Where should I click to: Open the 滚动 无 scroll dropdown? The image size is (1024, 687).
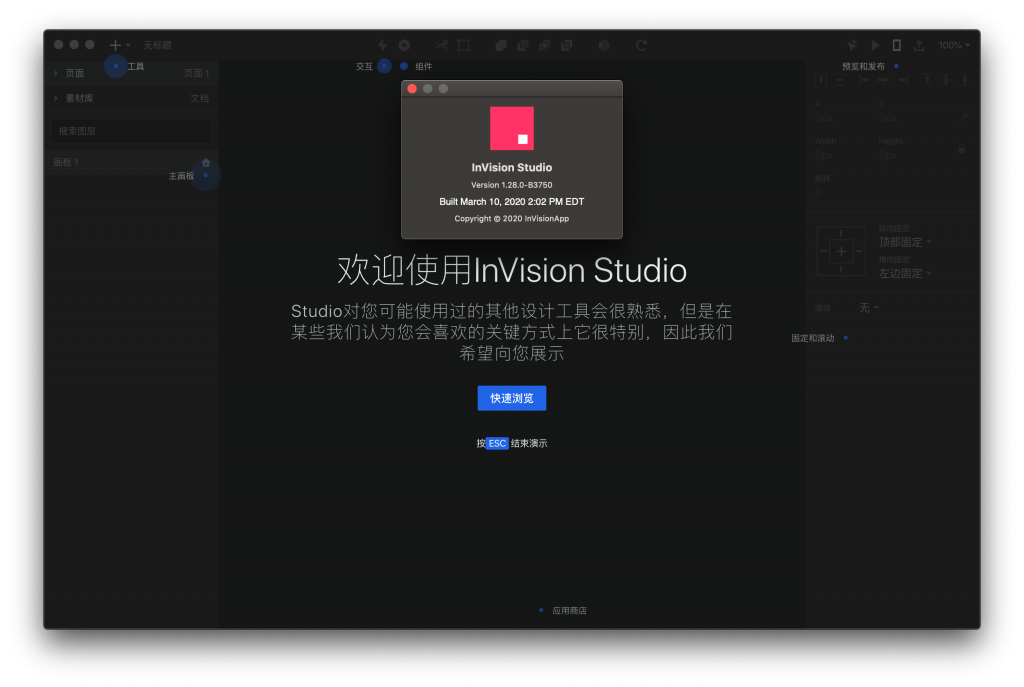click(x=869, y=308)
